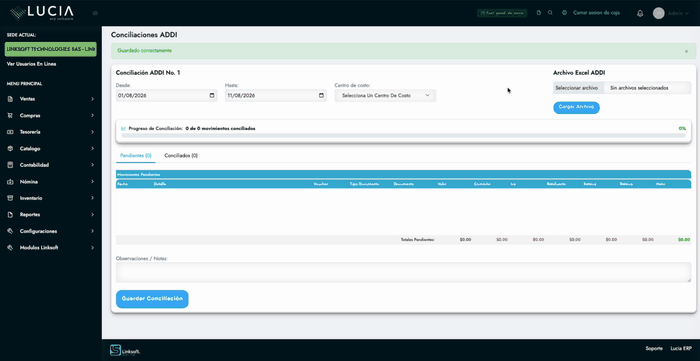
Task: Collapse sidebar using the header toggle icon
Action: [95, 13]
